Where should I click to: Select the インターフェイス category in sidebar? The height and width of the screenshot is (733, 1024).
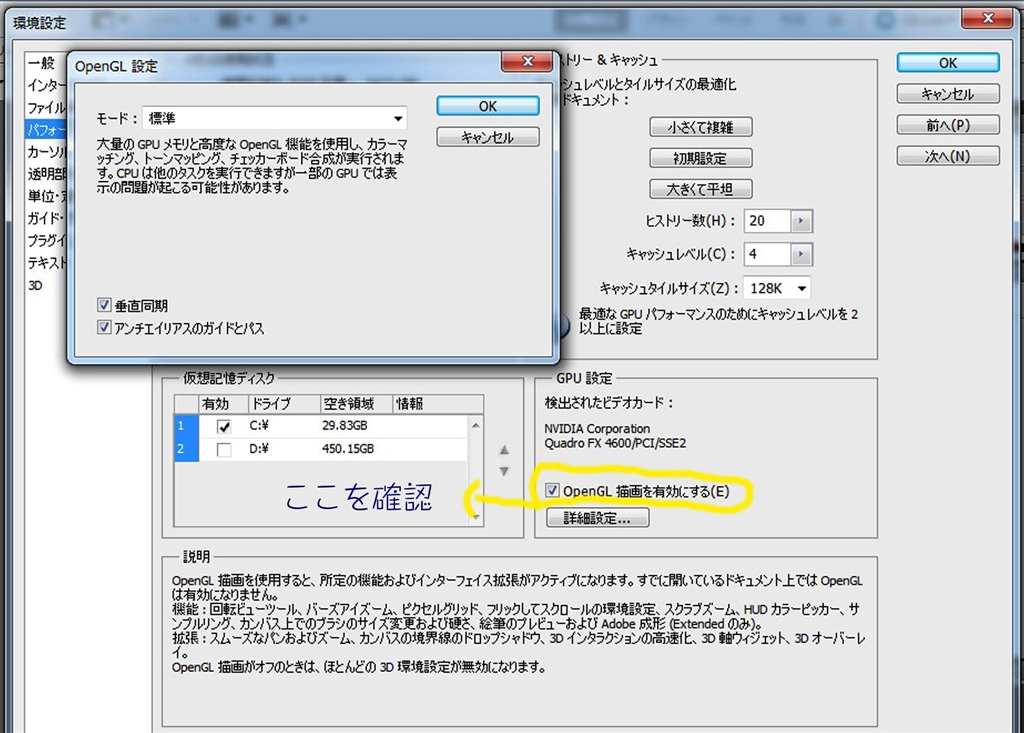[46, 85]
